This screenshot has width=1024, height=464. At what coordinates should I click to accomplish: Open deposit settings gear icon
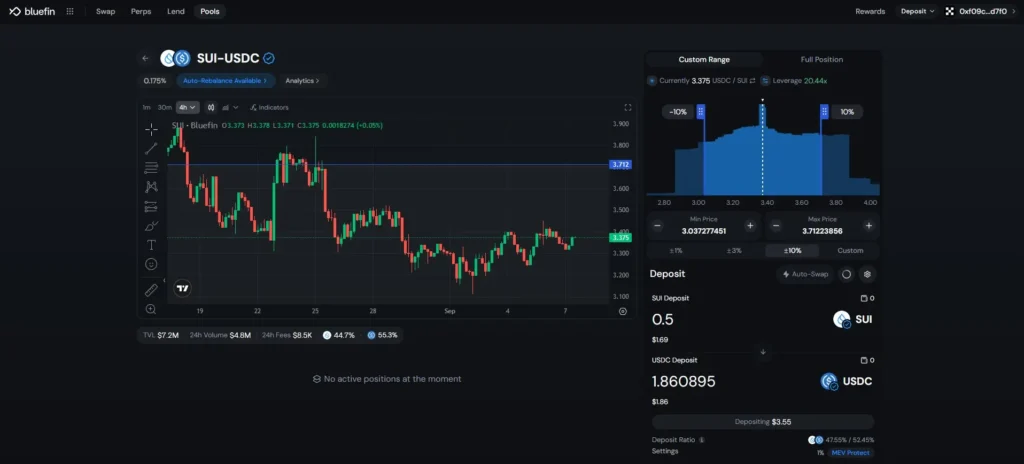pos(867,274)
